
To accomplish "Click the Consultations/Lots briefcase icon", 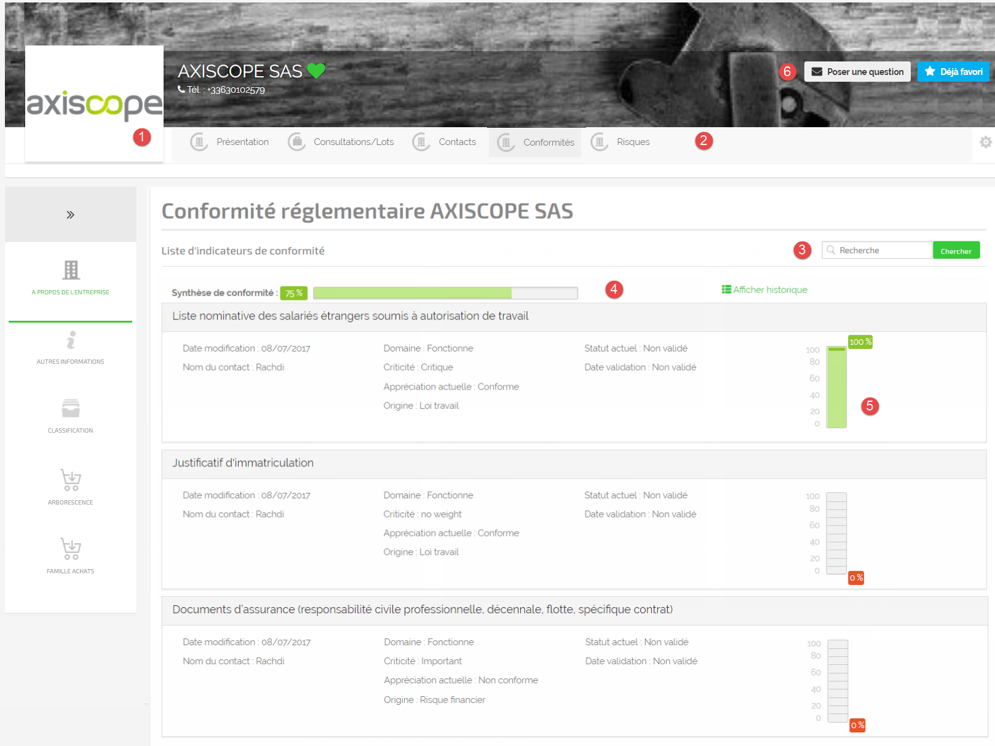I will (296, 142).
